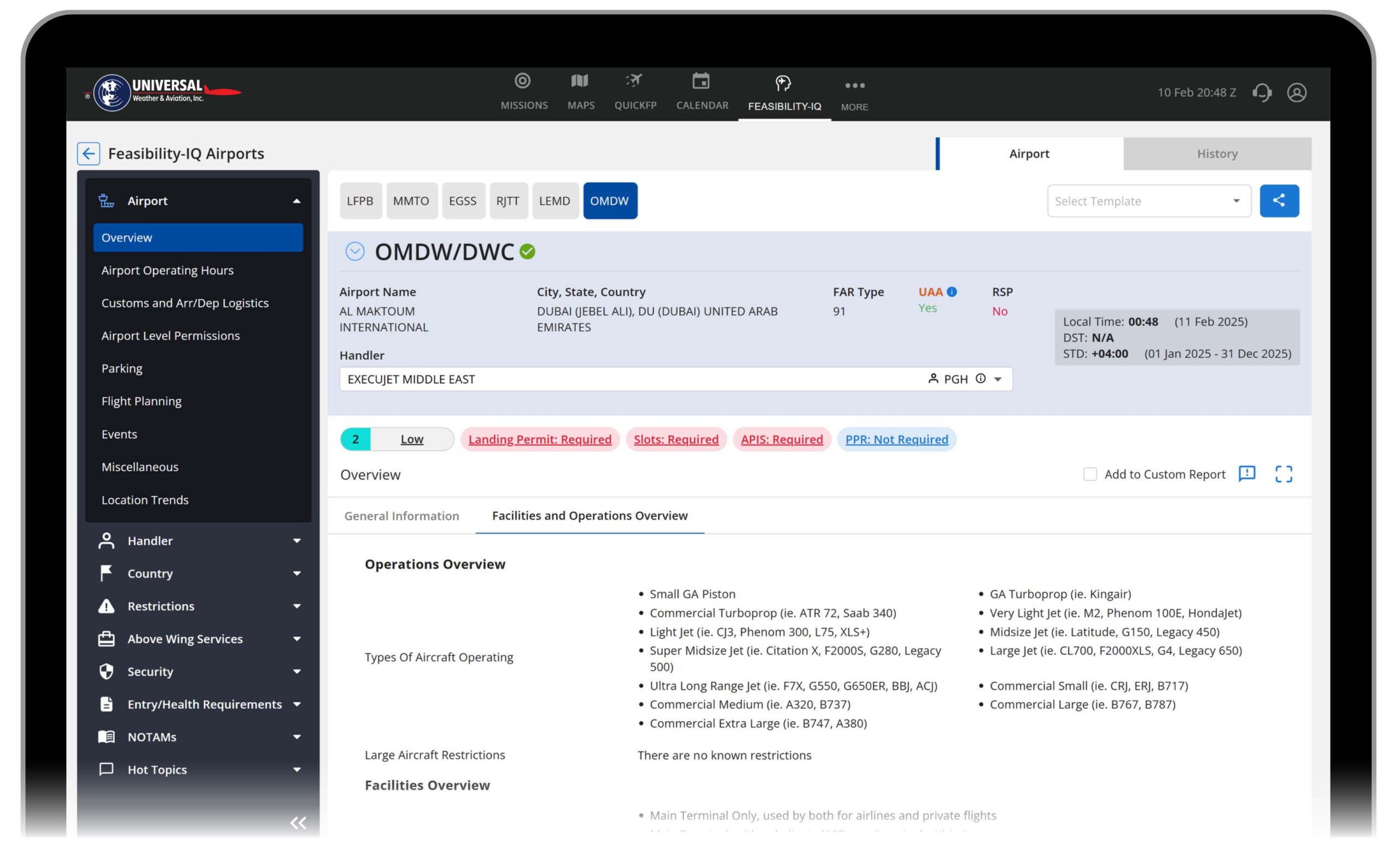Click the fullscreen expand icon in Overview

pyautogui.click(x=1284, y=474)
